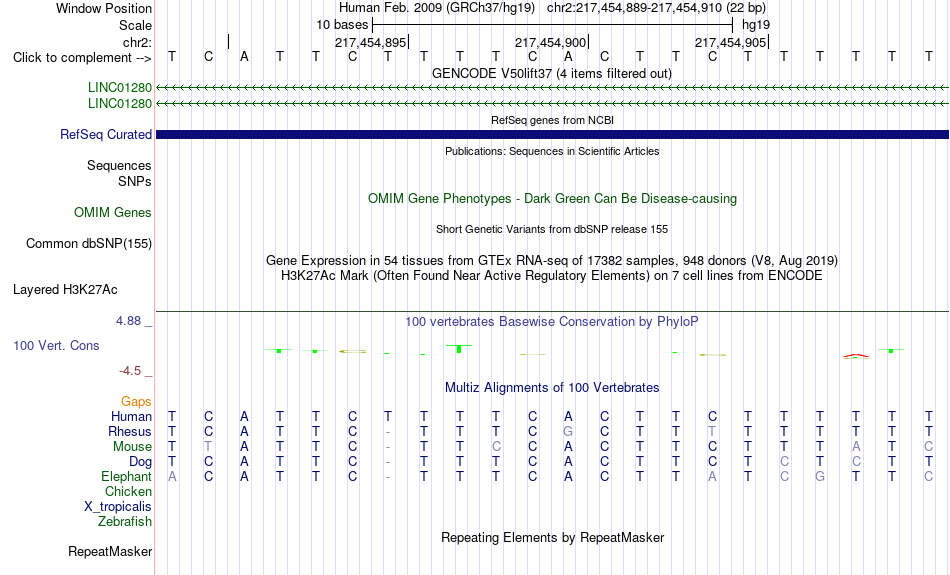Select the Dog alignment row label
The height and width of the screenshot is (575, 950).
point(140,462)
